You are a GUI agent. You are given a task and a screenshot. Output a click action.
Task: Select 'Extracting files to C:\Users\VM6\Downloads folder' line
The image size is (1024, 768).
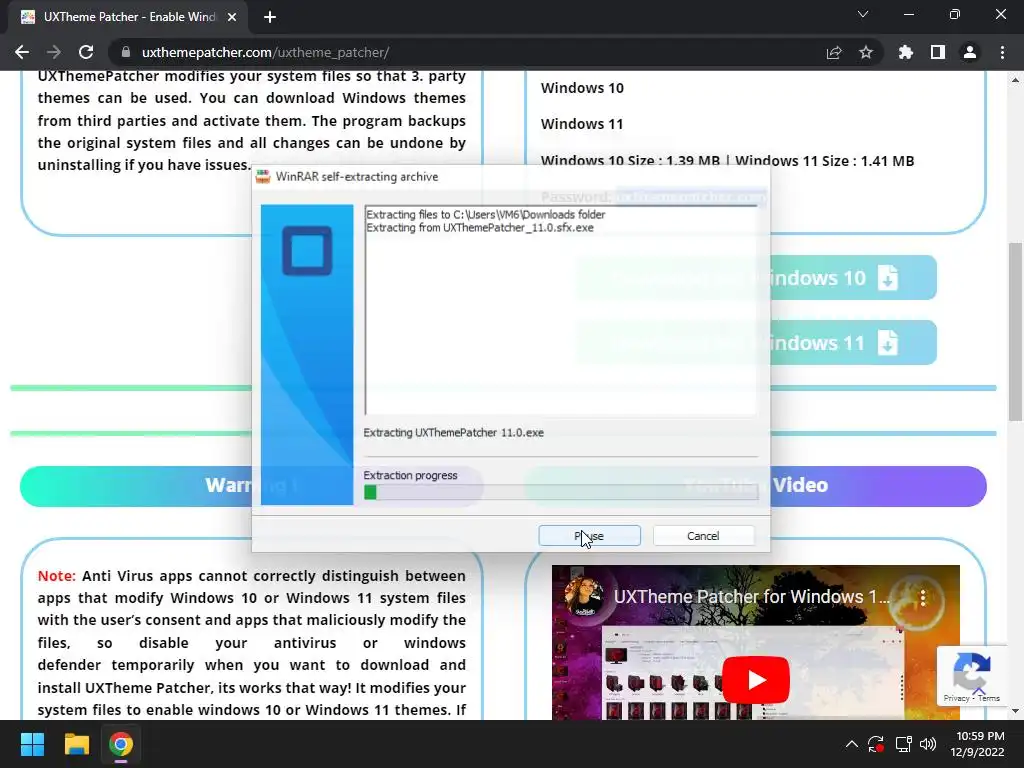[486, 214]
